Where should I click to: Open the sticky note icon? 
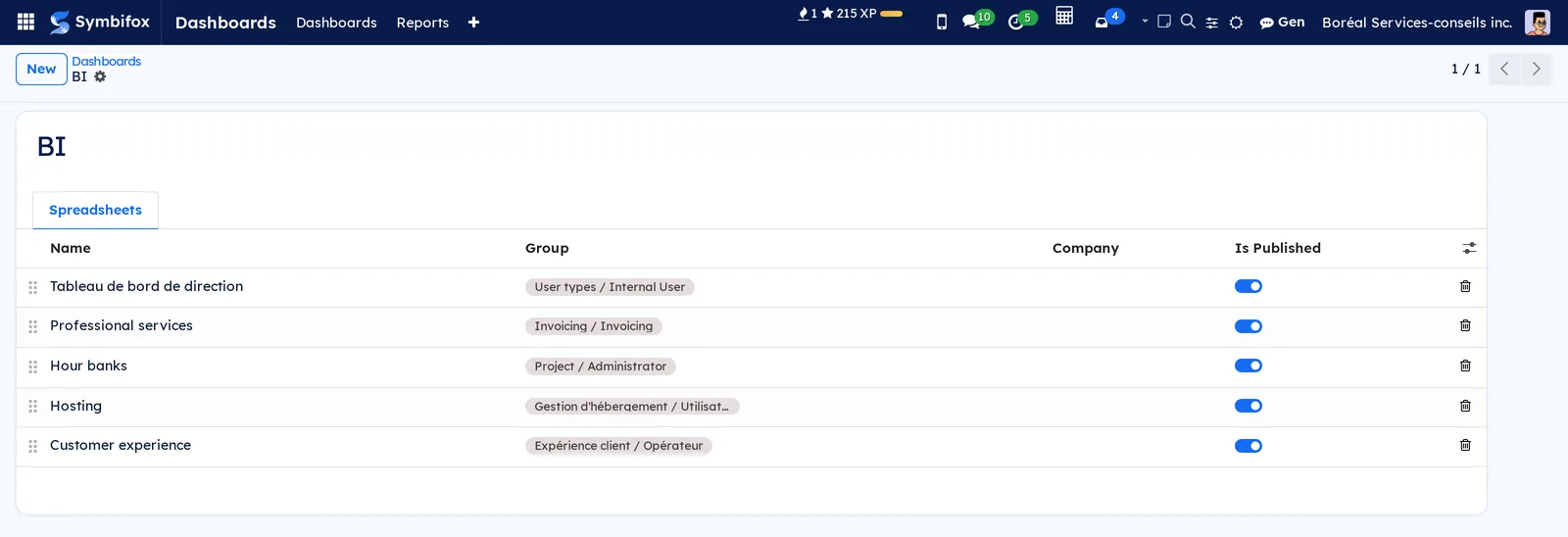(x=1164, y=21)
